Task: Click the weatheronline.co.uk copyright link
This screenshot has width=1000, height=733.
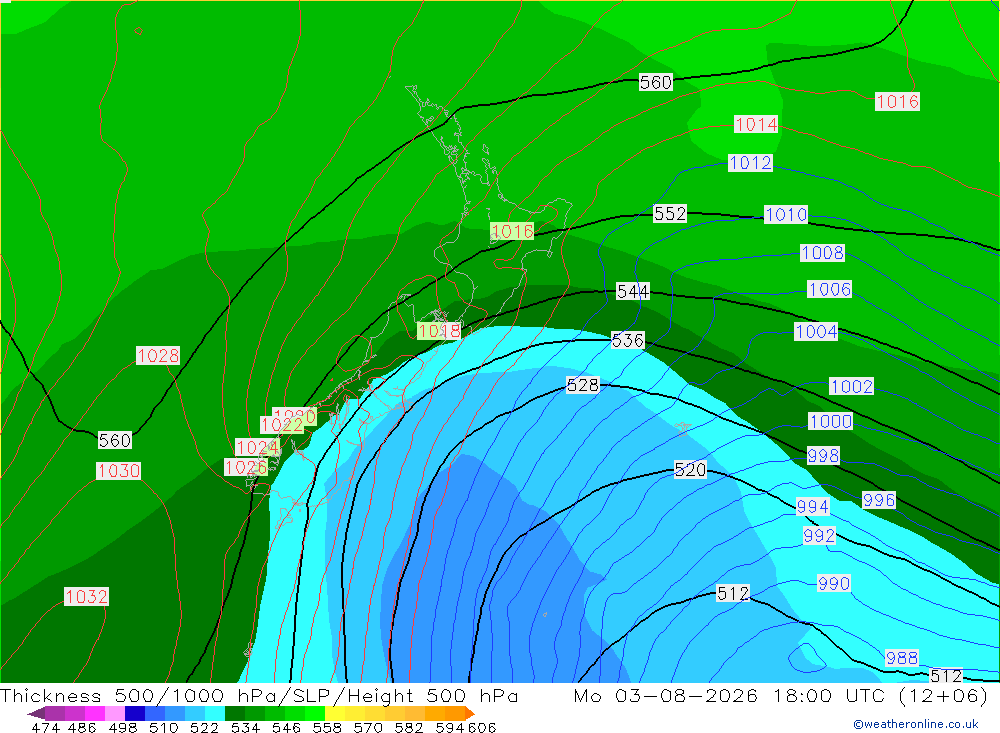Action: [x=916, y=724]
